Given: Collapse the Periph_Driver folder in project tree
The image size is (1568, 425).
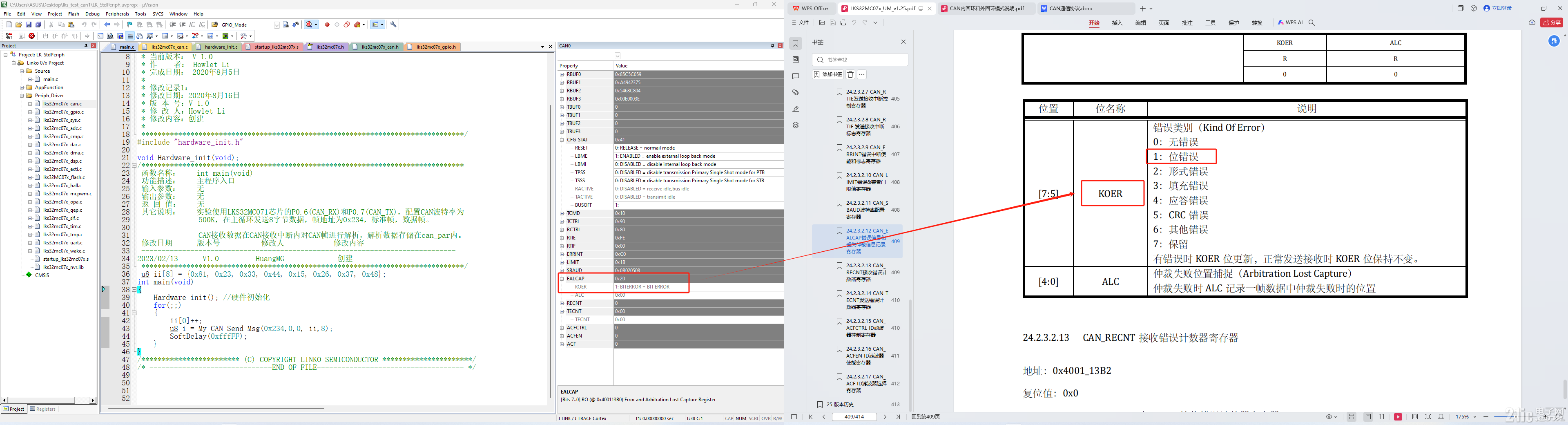Looking at the screenshot, I should [22, 96].
